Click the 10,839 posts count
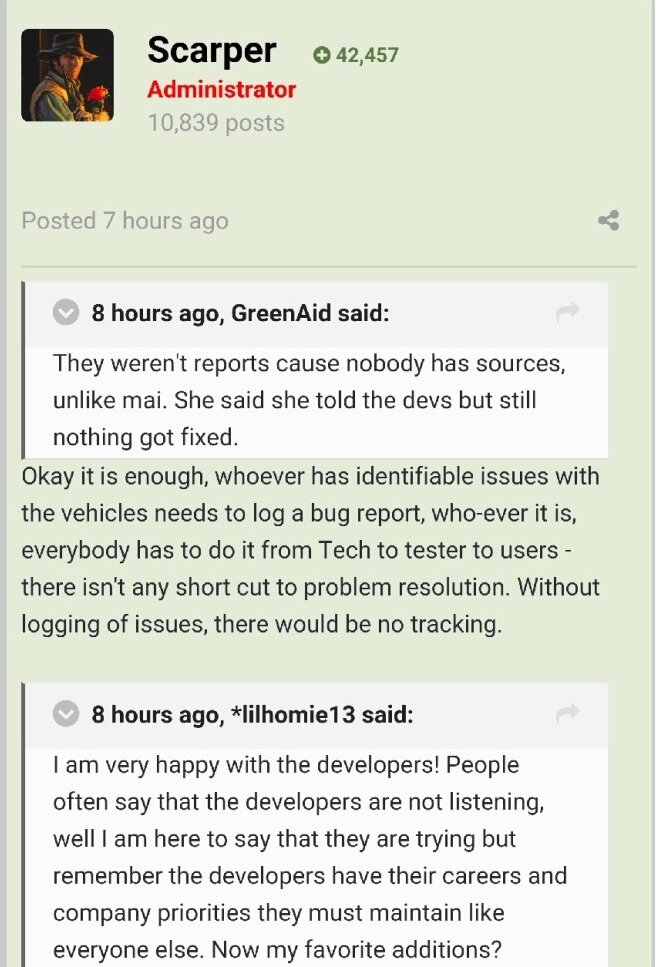The image size is (658, 967). pyautogui.click(x=216, y=123)
